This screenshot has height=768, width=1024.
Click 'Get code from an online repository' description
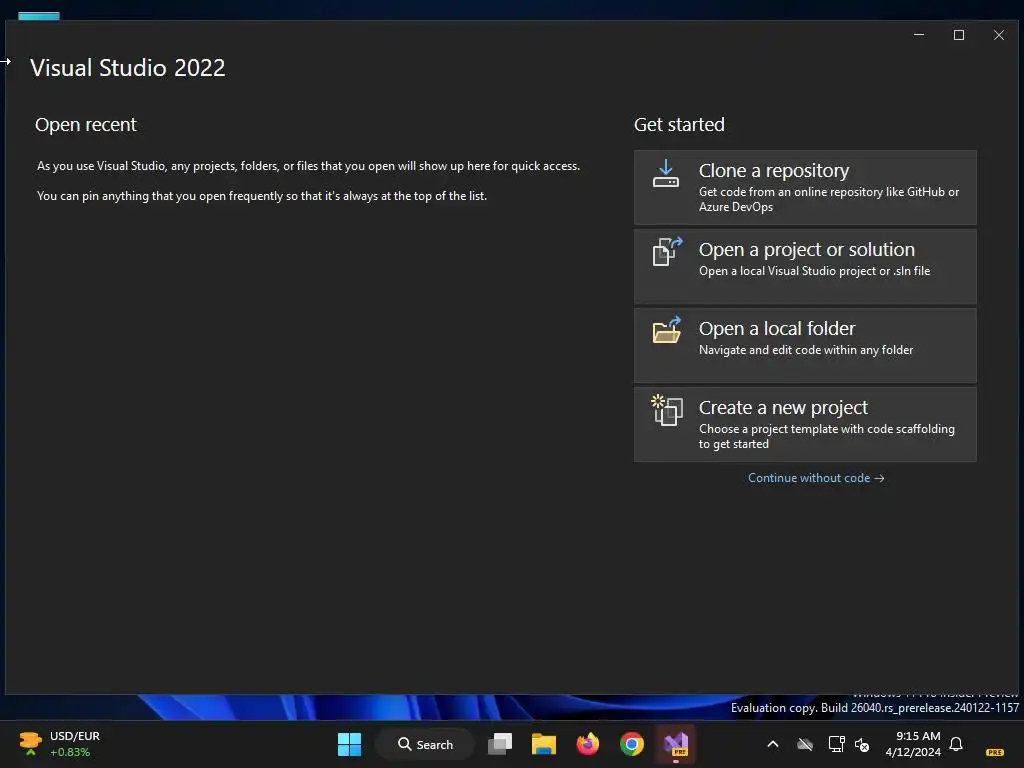[x=829, y=199]
